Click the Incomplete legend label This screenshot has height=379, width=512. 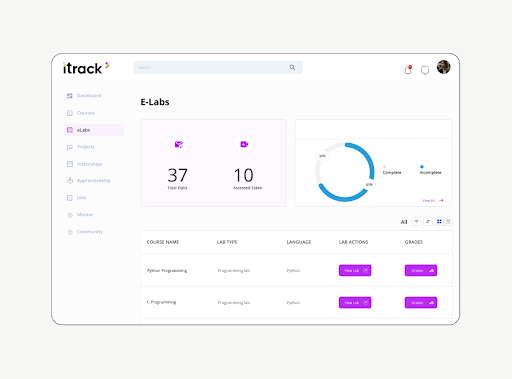(x=430, y=173)
